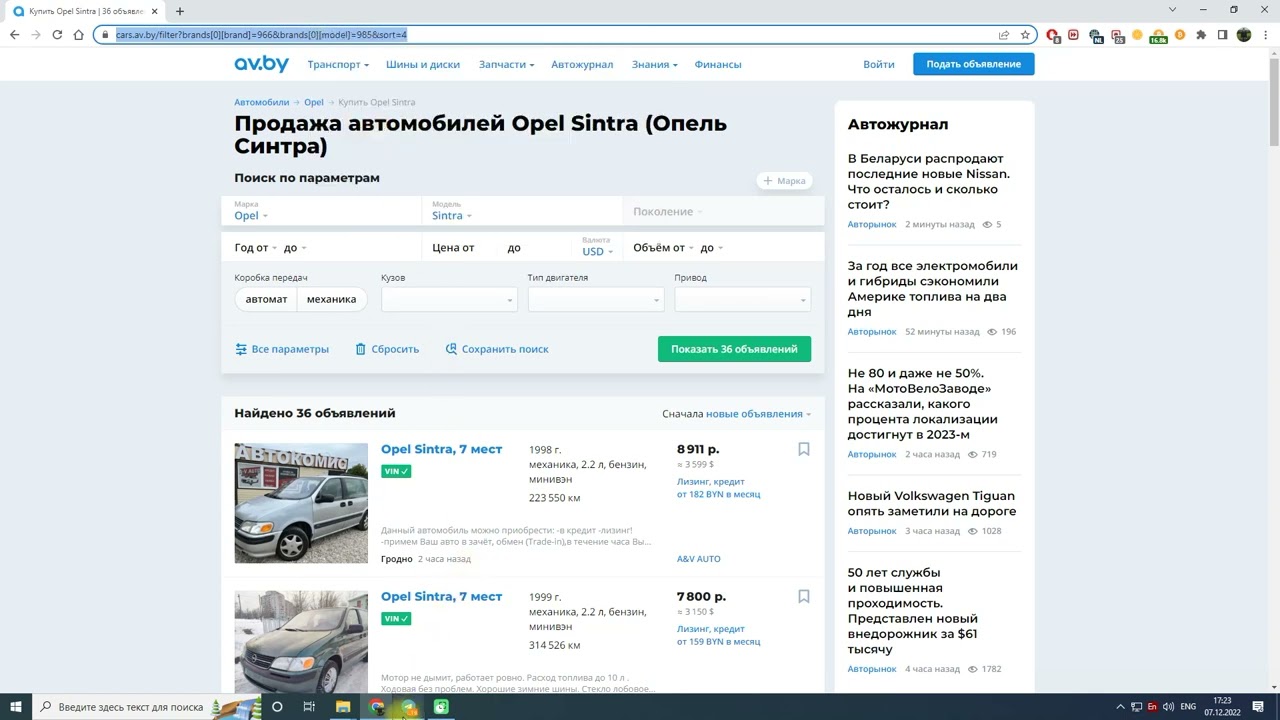Select механика gearbox option

click(x=332, y=299)
